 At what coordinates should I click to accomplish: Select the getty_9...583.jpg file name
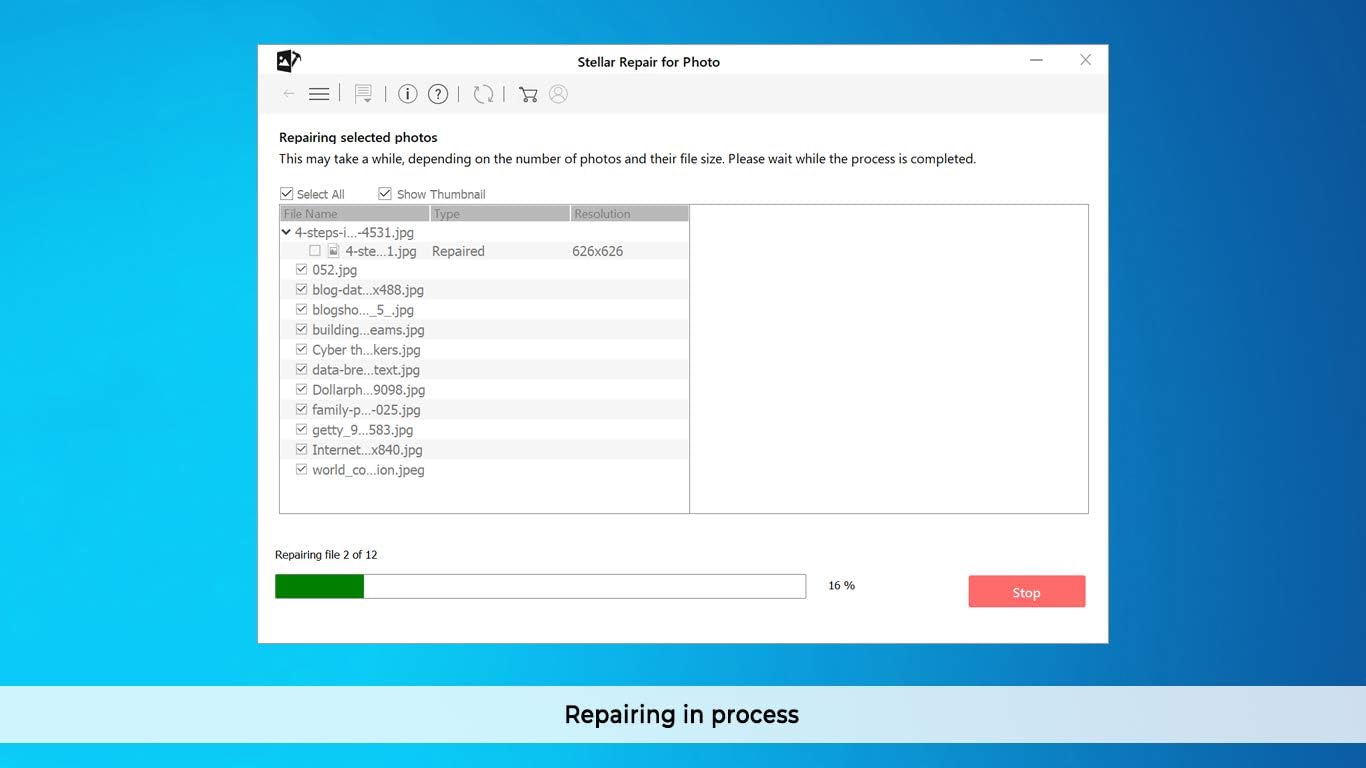click(x=363, y=430)
